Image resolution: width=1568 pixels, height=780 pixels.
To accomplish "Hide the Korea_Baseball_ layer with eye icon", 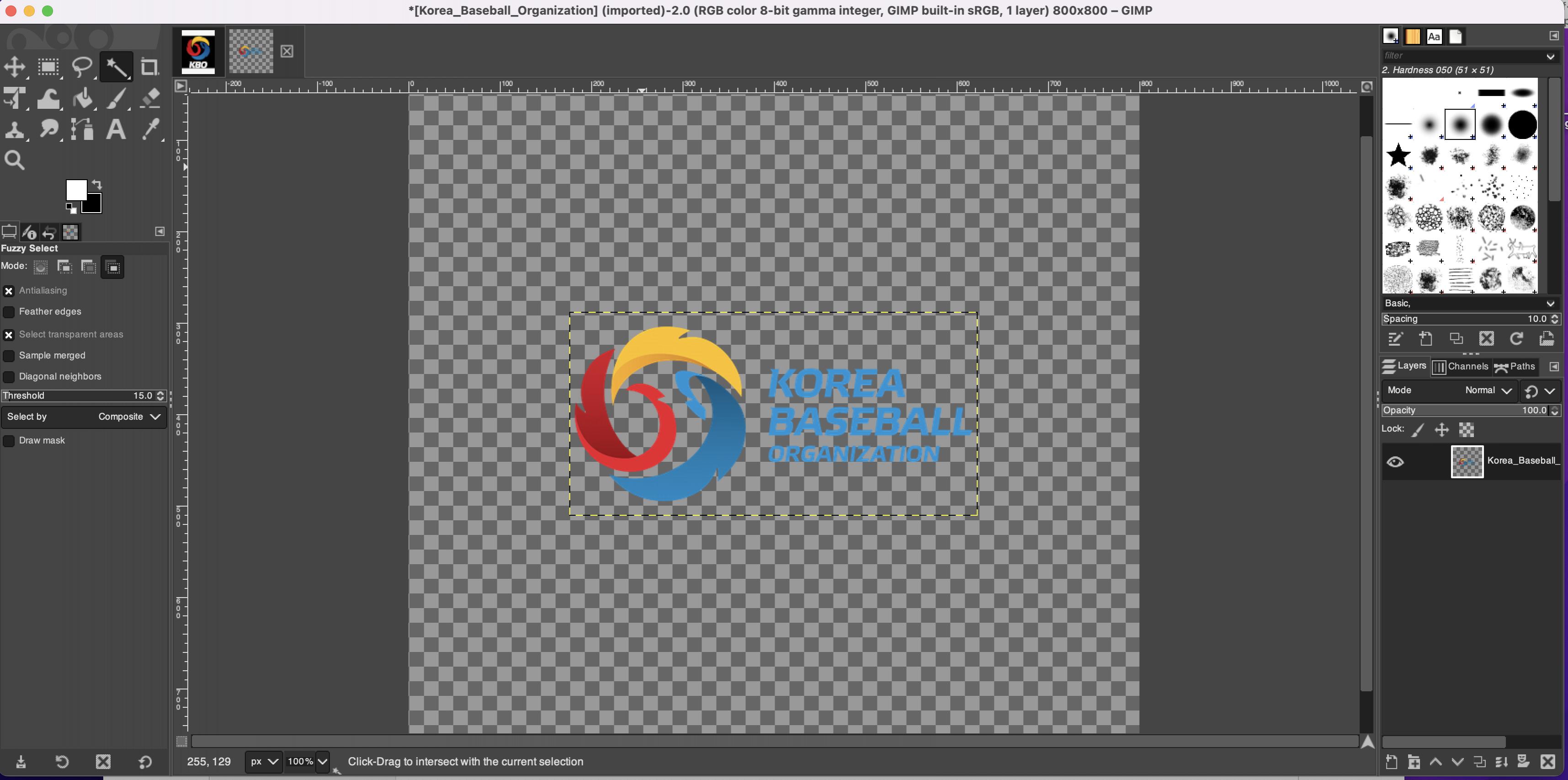I will 1395,462.
